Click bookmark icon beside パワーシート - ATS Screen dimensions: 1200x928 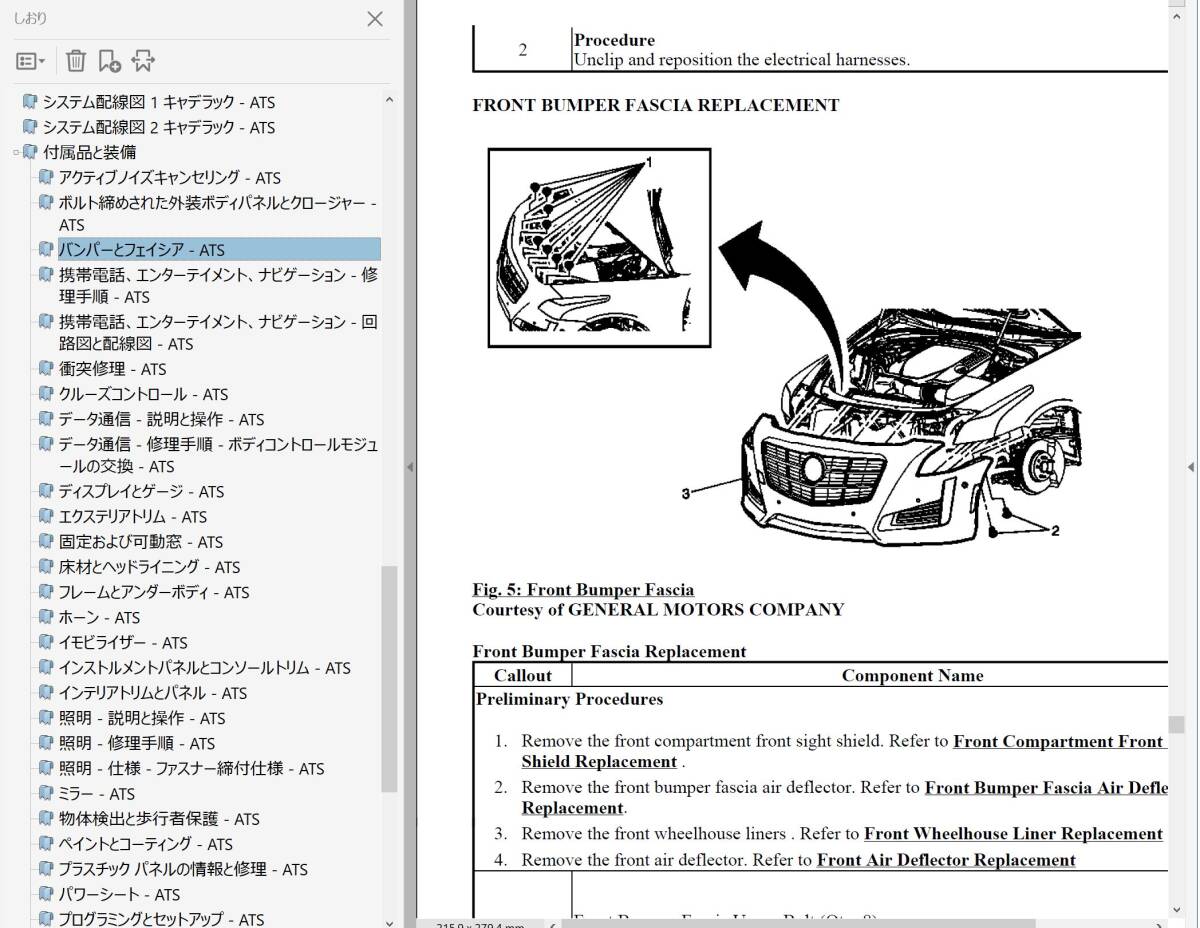pyautogui.click(x=46, y=893)
